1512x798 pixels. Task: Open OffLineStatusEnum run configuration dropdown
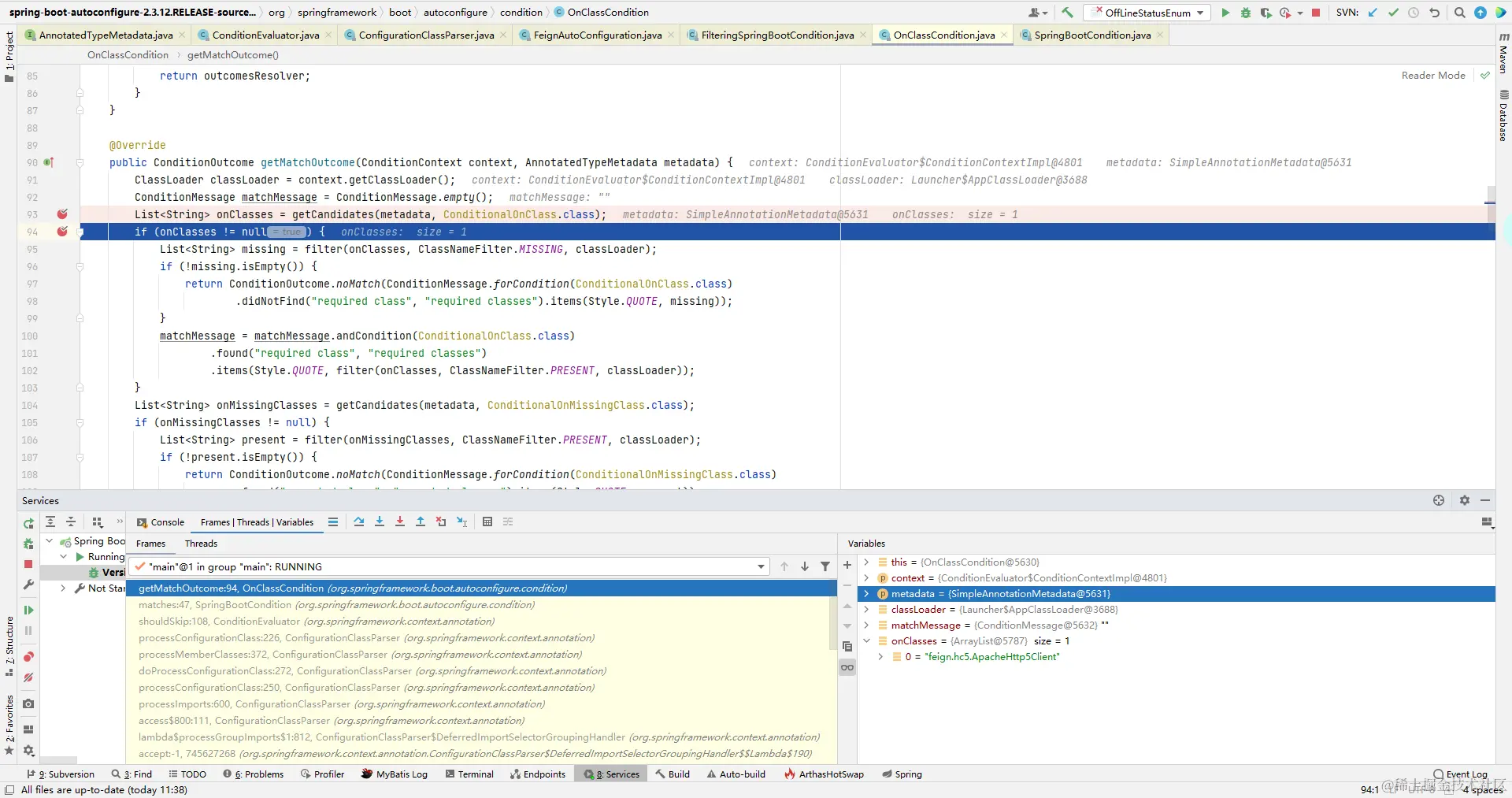click(1147, 13)
